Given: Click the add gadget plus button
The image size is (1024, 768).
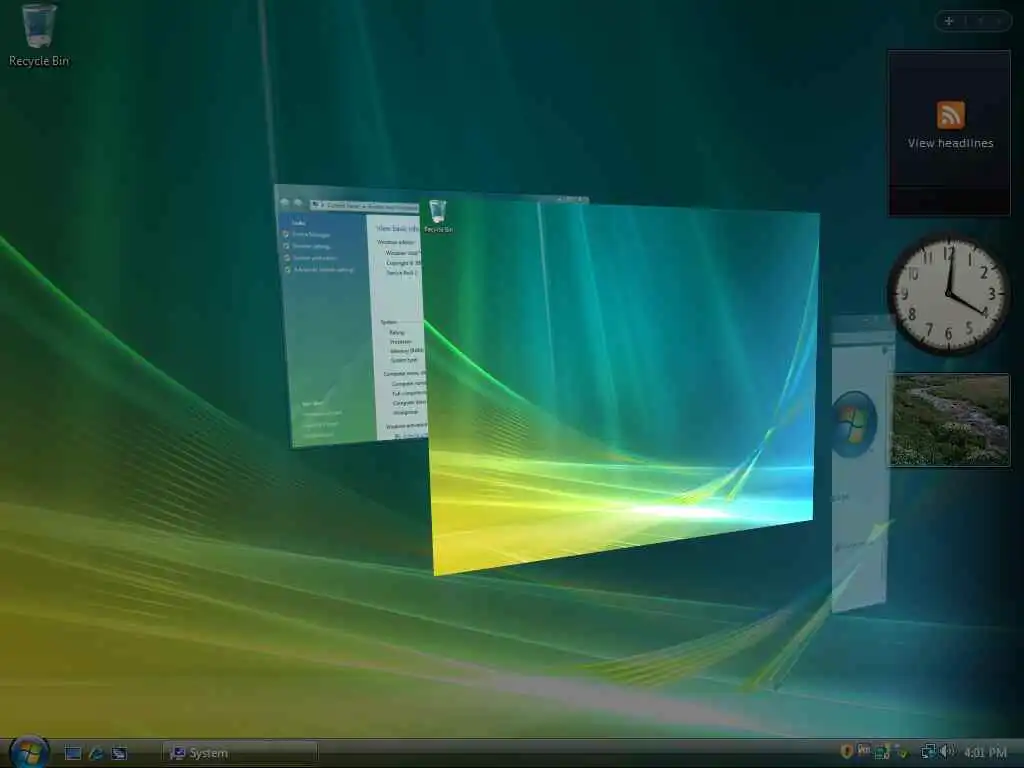Looking at the screenshot, I should coord(949,22).
